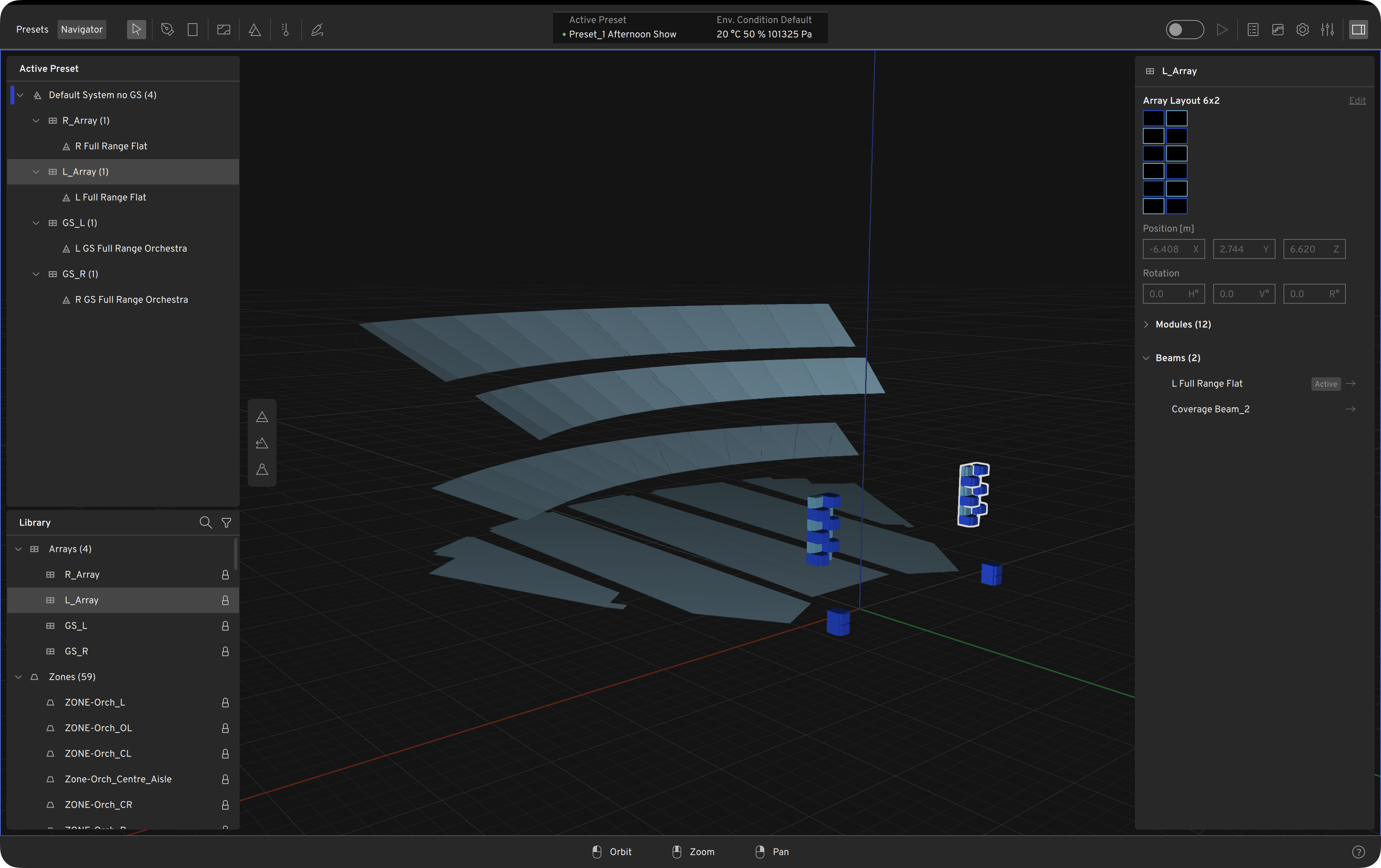Switch to the Presets tab
Screen dimensions: 1381x868
tap(32, 29)
